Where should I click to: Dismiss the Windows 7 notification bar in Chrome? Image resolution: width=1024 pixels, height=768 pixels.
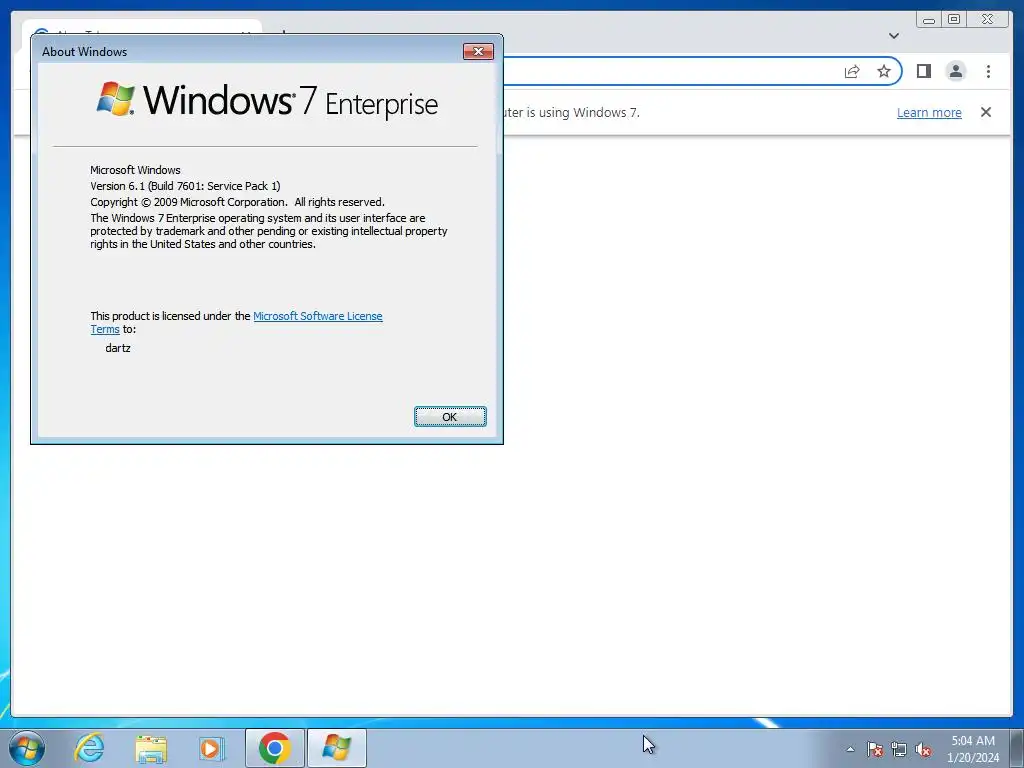[x=986, y=112]
